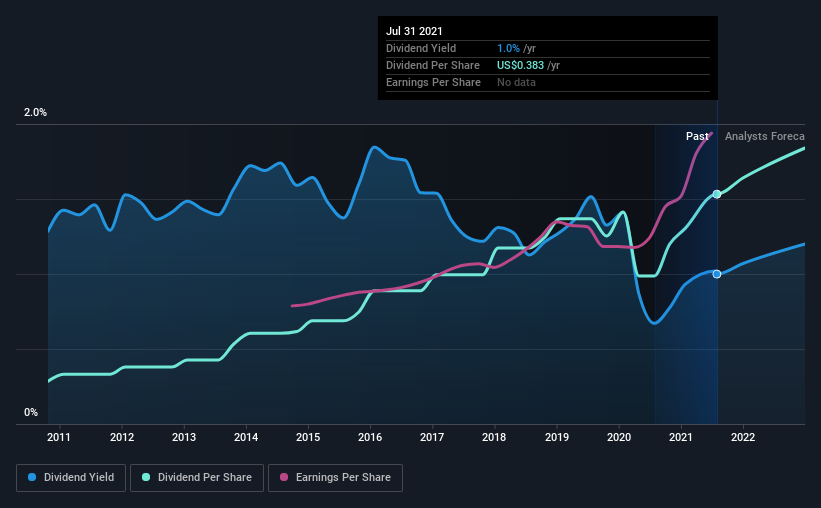
Task: Select the teal data point marker at Jul 2021
Action: pos(717,194)
